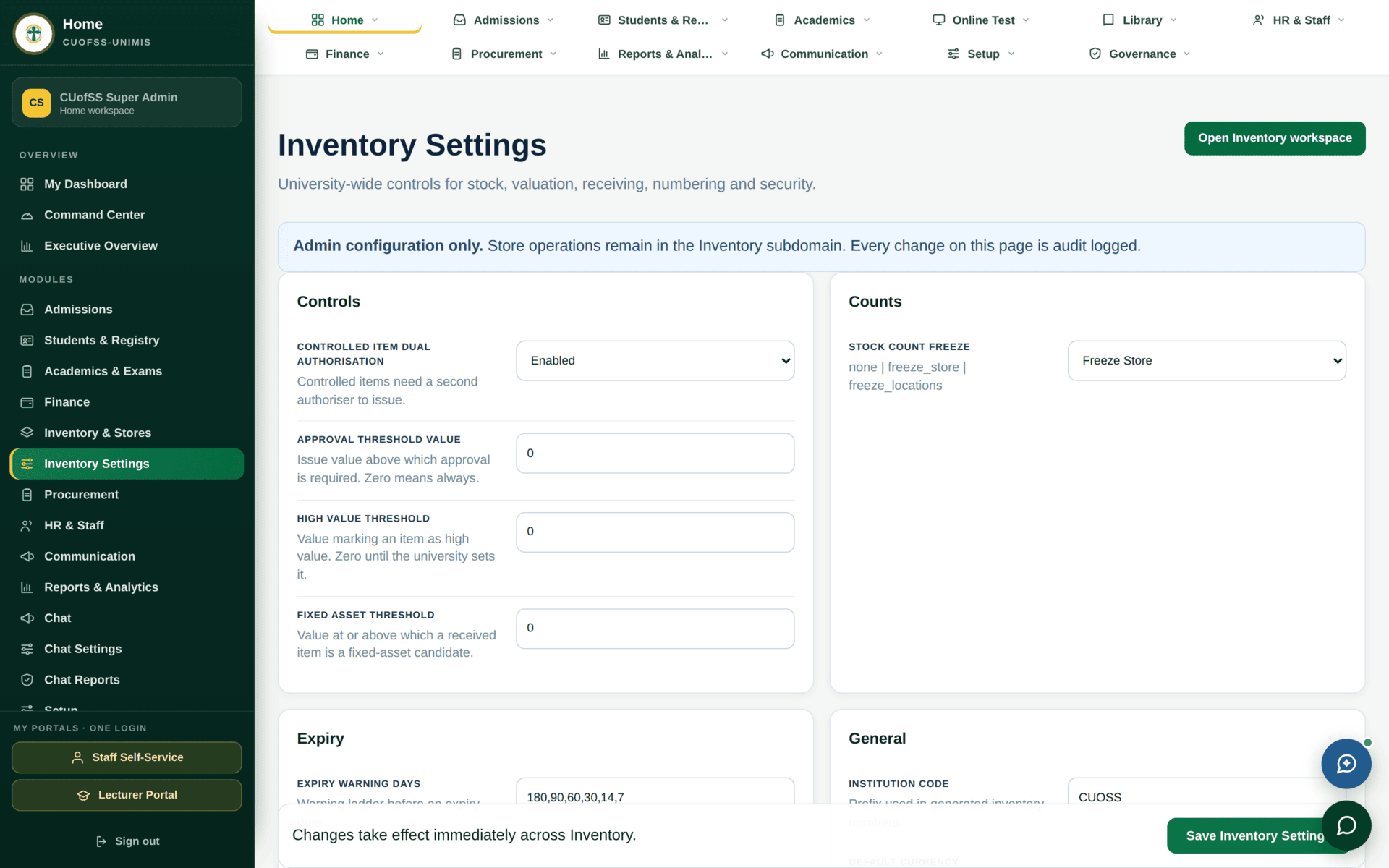Click the Academics & Exams clipboard icon

coord(27,371)
